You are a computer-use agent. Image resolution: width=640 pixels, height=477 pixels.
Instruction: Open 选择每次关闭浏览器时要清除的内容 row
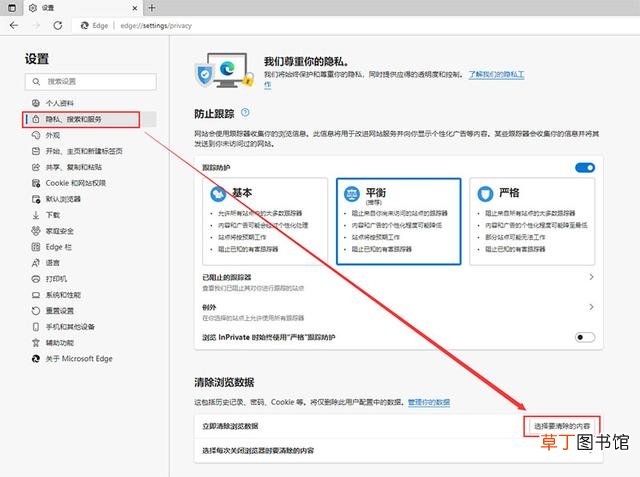(399, 451)
